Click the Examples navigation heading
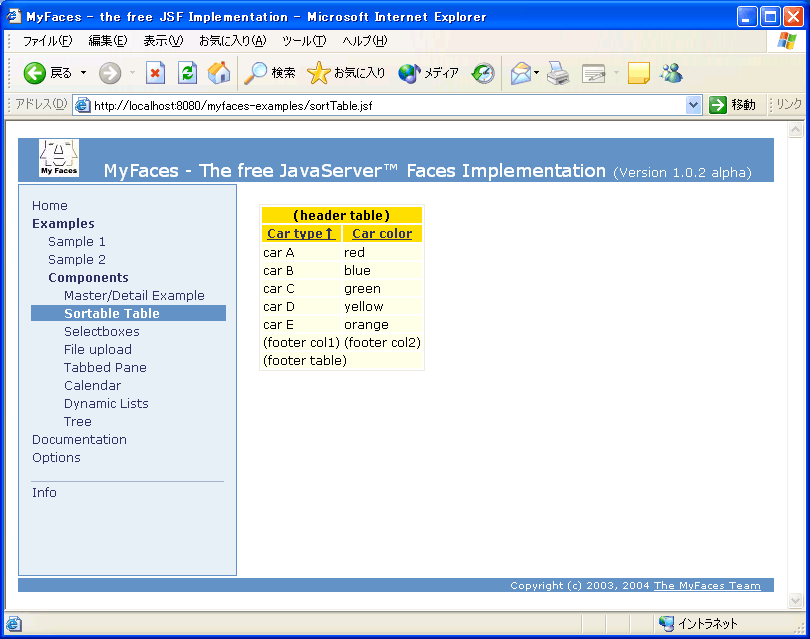The width and height of the screenshot is (810, 639). pyautogui.click(x=63, y=224)
